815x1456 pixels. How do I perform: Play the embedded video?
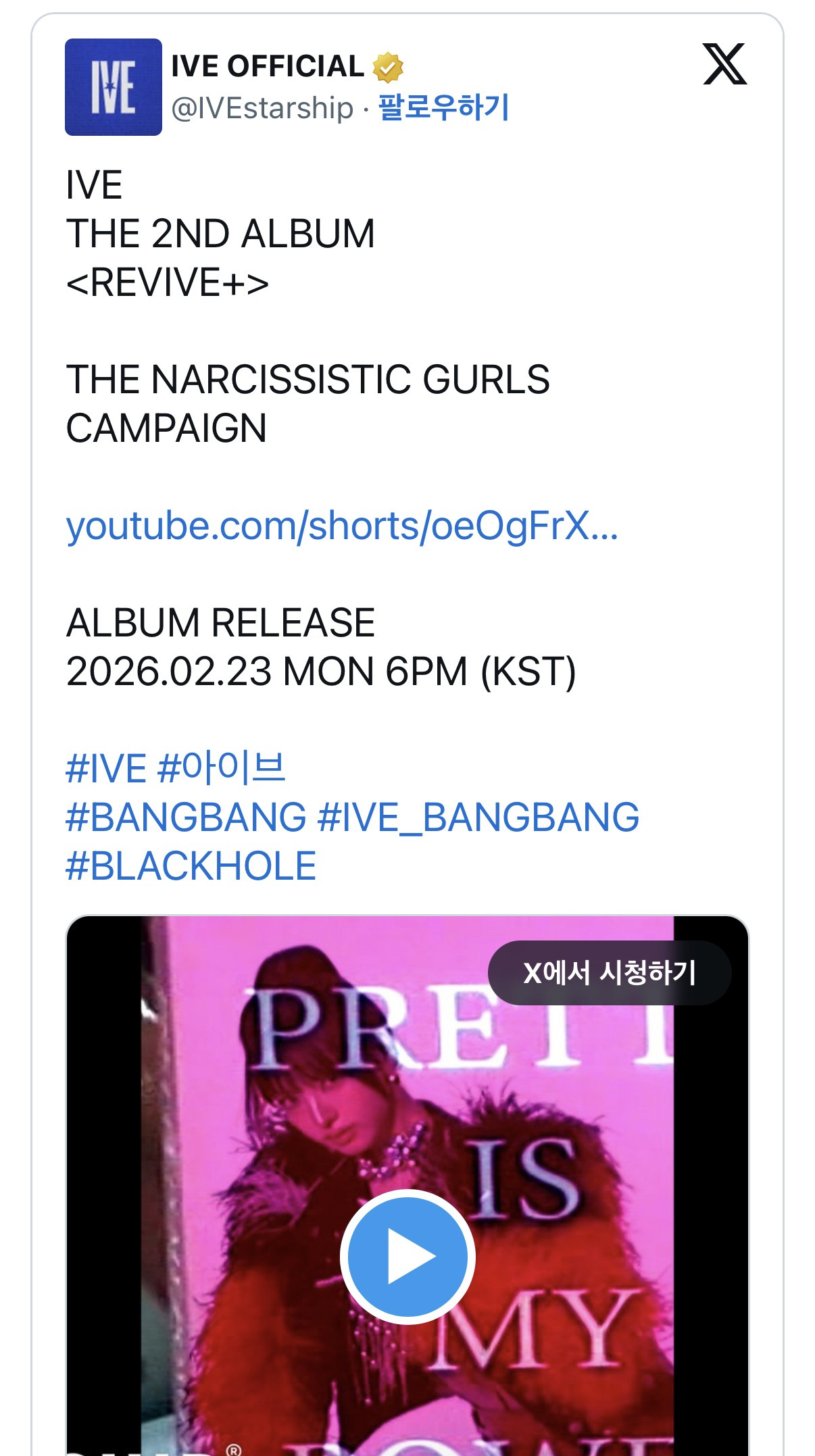click(x=407, y=1256)
